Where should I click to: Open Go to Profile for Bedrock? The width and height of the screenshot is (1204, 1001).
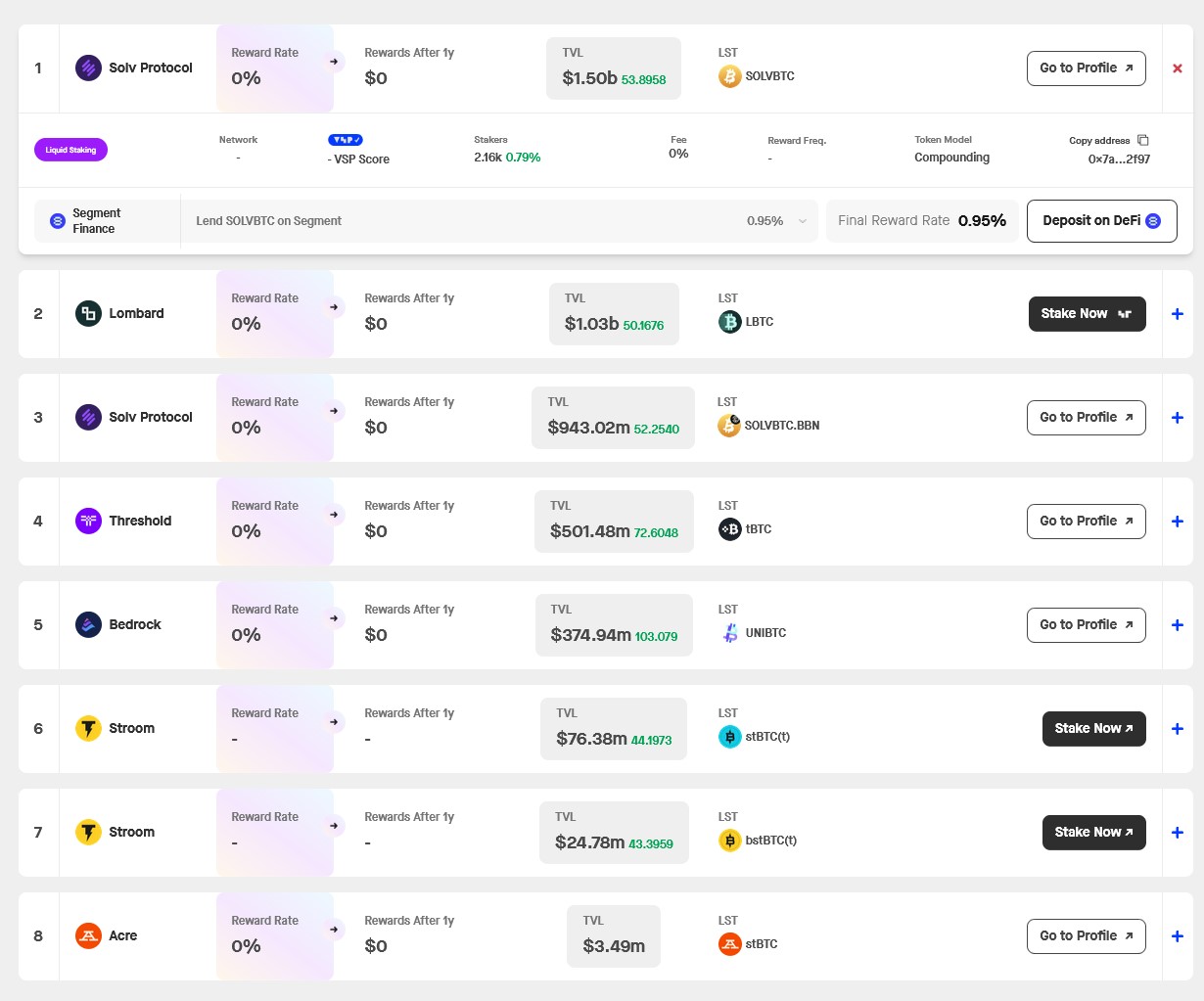pyautogui.click(x=1086, y=624)
